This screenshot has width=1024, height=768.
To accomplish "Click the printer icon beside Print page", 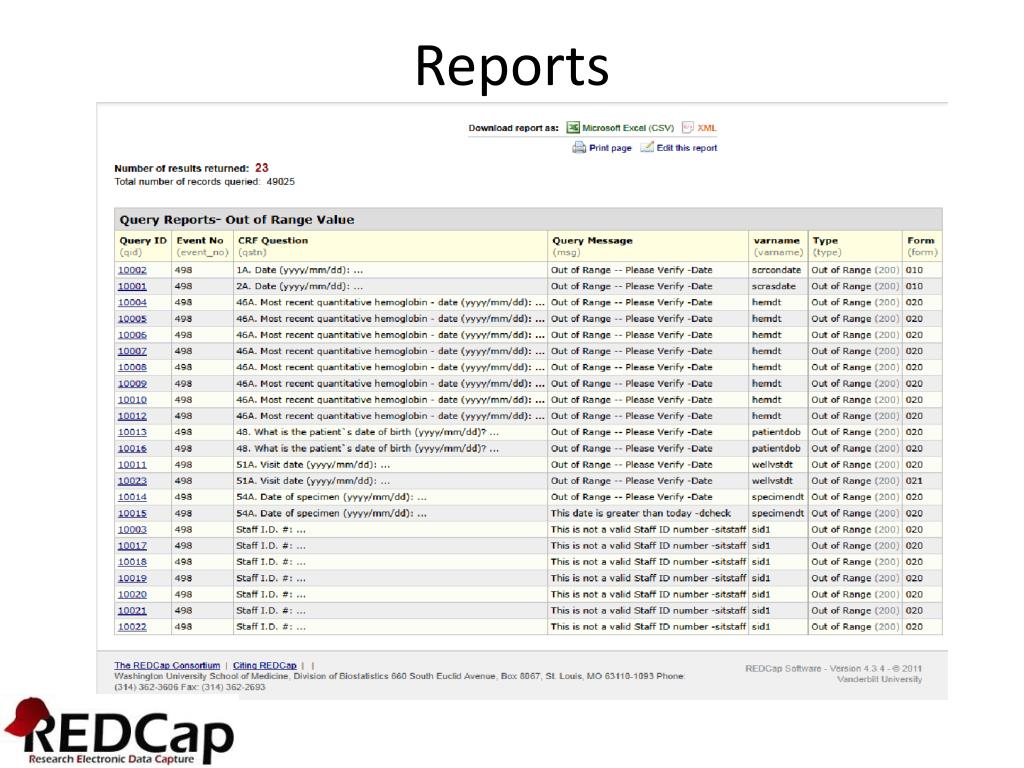I will coord(579,148).
